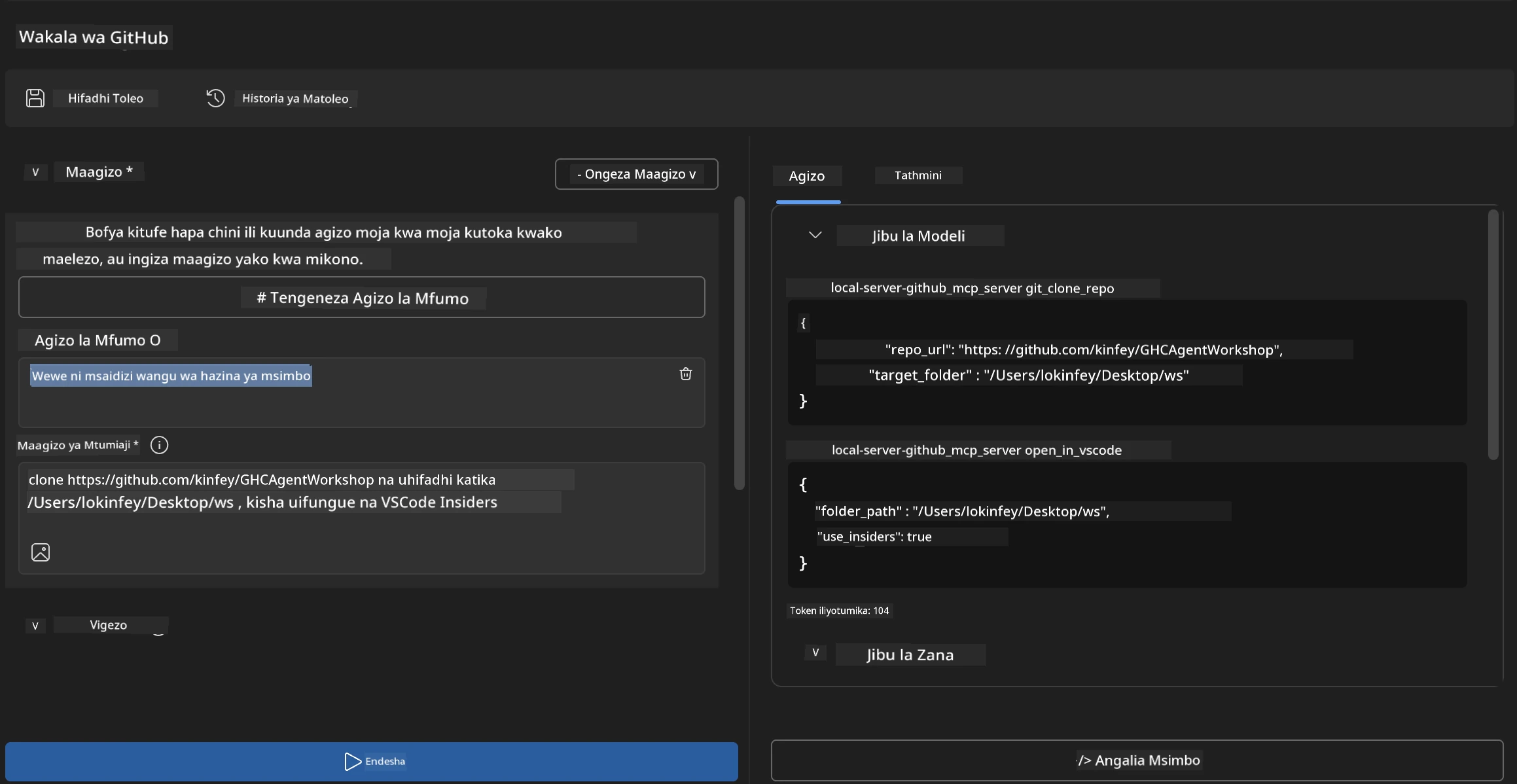Screen dimensions: 1517x784
Task: Click the Maagizo ya Mtumiaji label
Action: [78, 445]
